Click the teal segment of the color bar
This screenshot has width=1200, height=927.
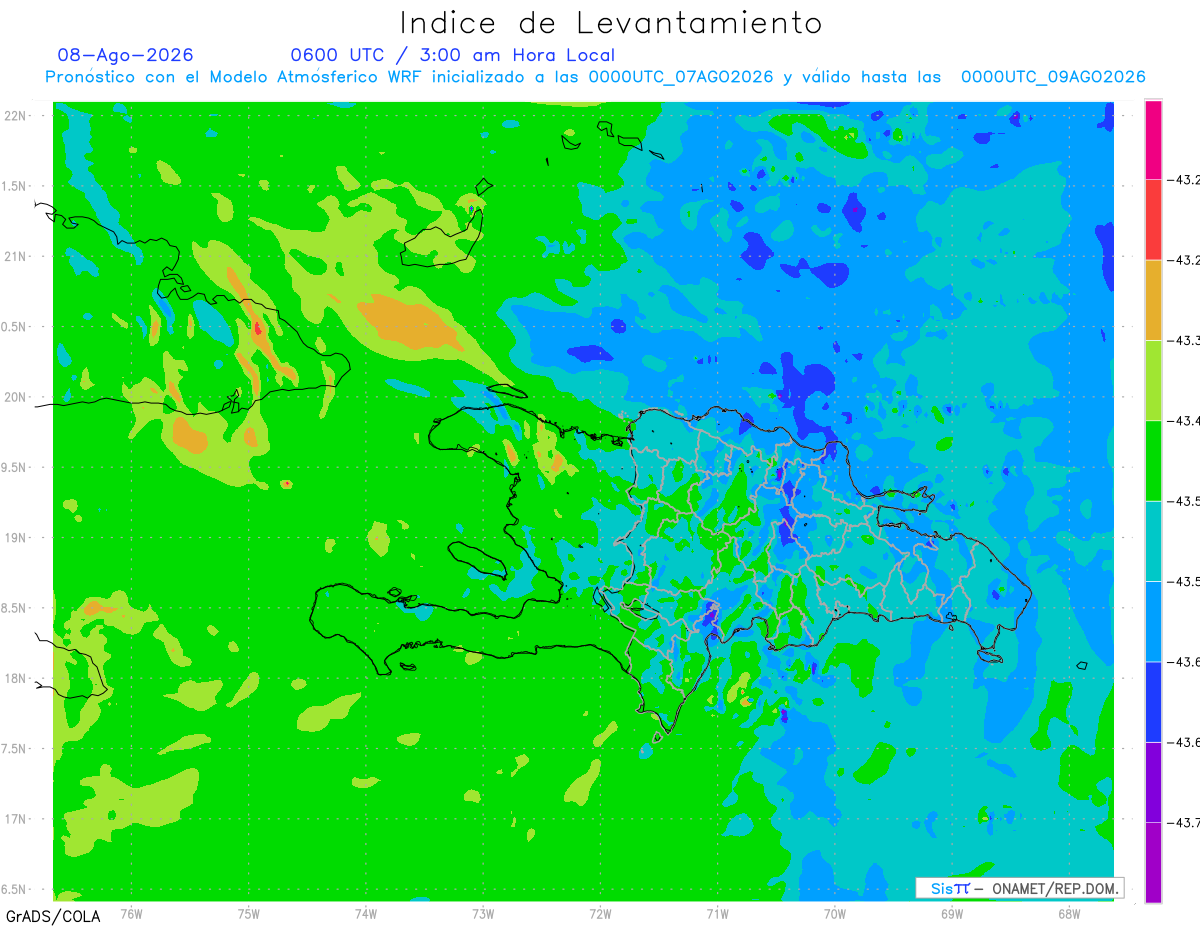coord(1153,541)
